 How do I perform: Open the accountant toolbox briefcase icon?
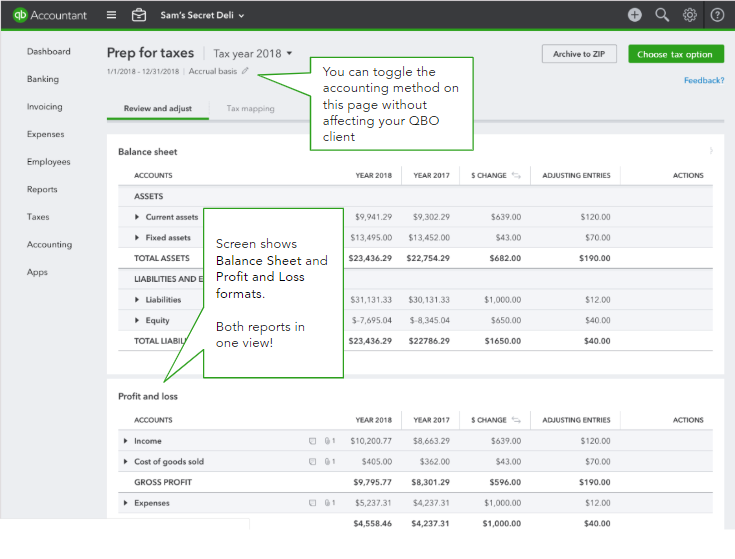click(x=139, y=15)
